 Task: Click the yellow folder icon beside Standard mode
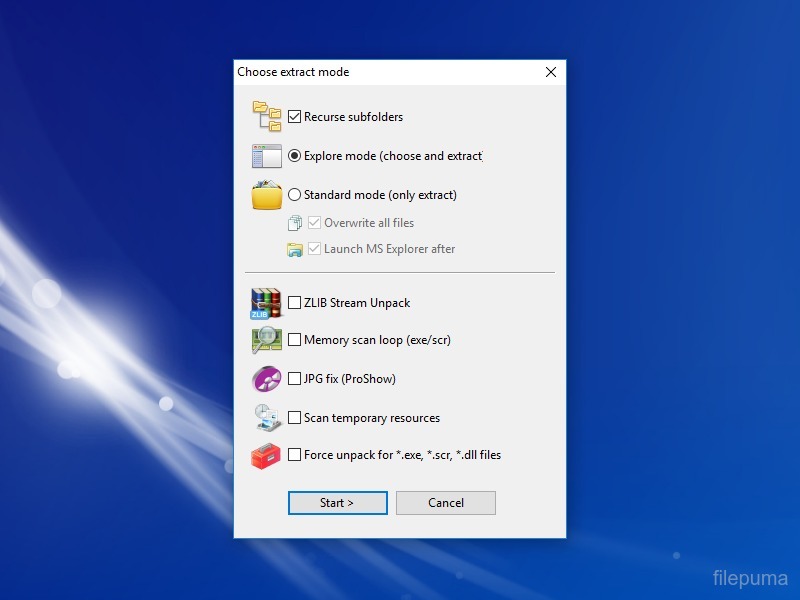pyautogui.click(x=266, y=195)
